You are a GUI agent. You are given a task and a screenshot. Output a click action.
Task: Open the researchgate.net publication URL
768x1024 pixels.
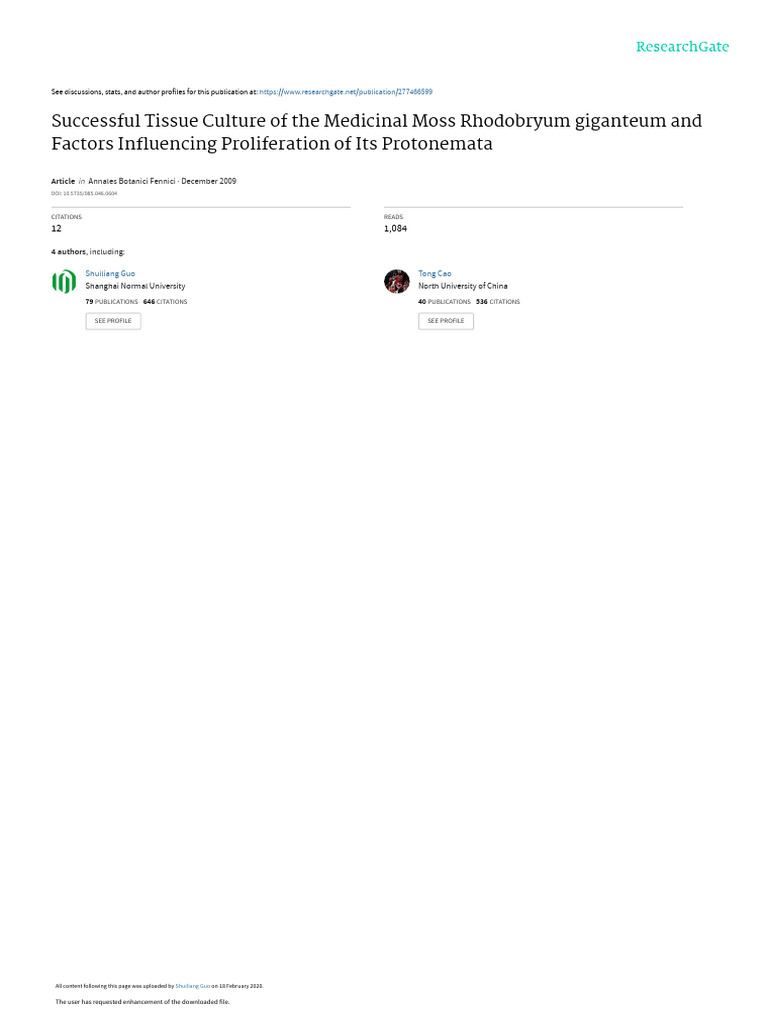346,92
